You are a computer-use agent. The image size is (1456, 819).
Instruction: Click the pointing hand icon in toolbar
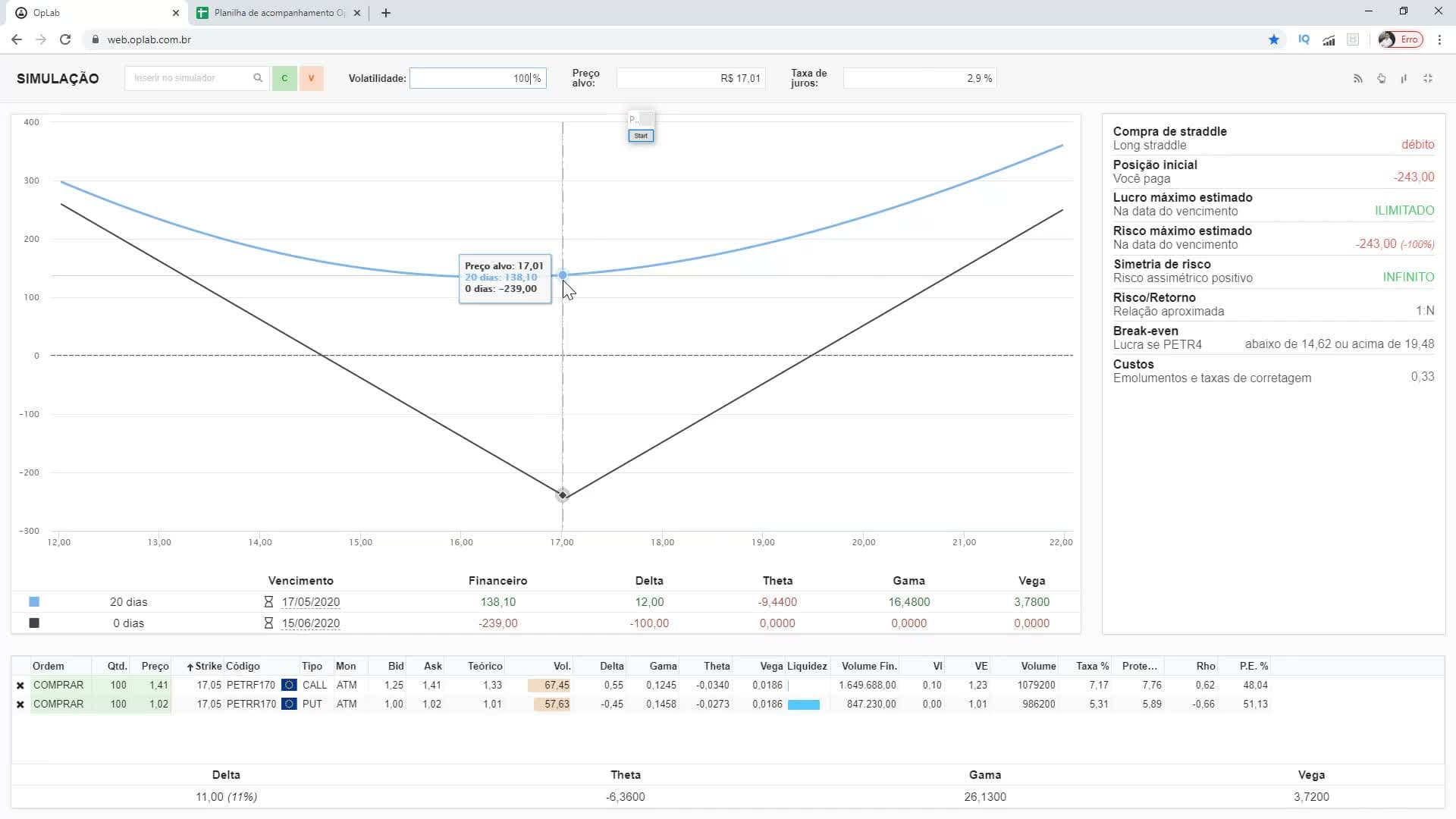pos(1381,79)
